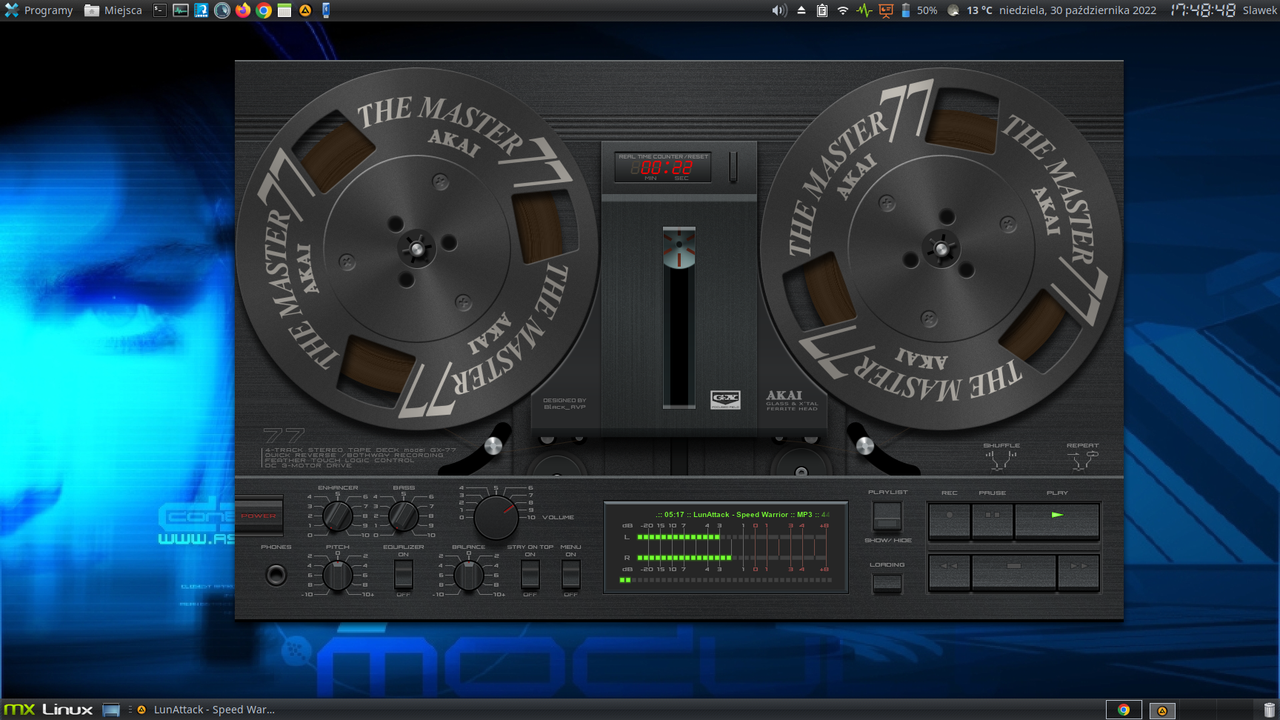This screenshot has height=720, width=1280.
Task: Click the left tape reel
Action: [417, 247]
